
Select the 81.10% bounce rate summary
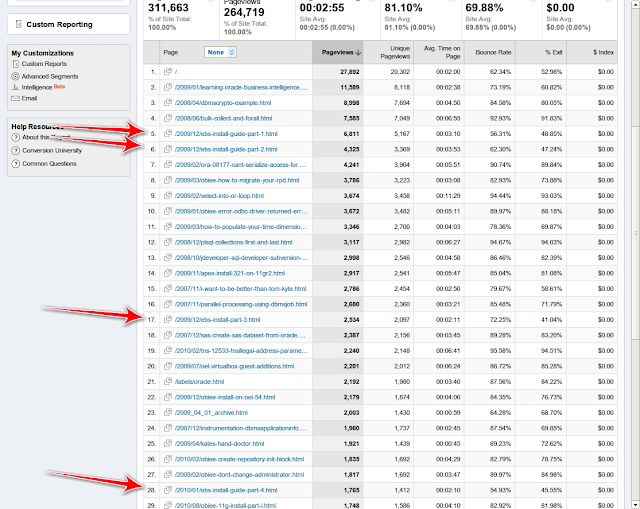tap(403, 8)
